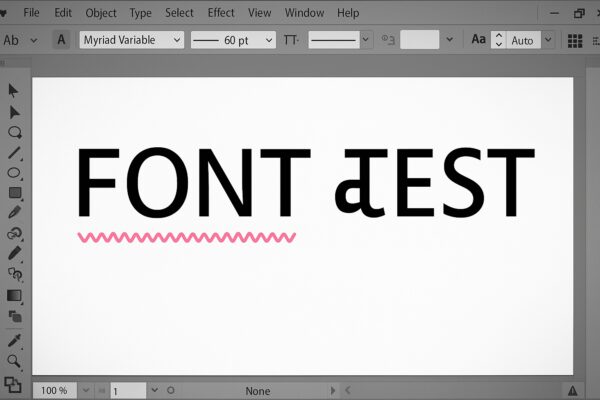The image size is (600, 400).
Task: Select the swirl tool above the Gradient tool
Action: 15,274
